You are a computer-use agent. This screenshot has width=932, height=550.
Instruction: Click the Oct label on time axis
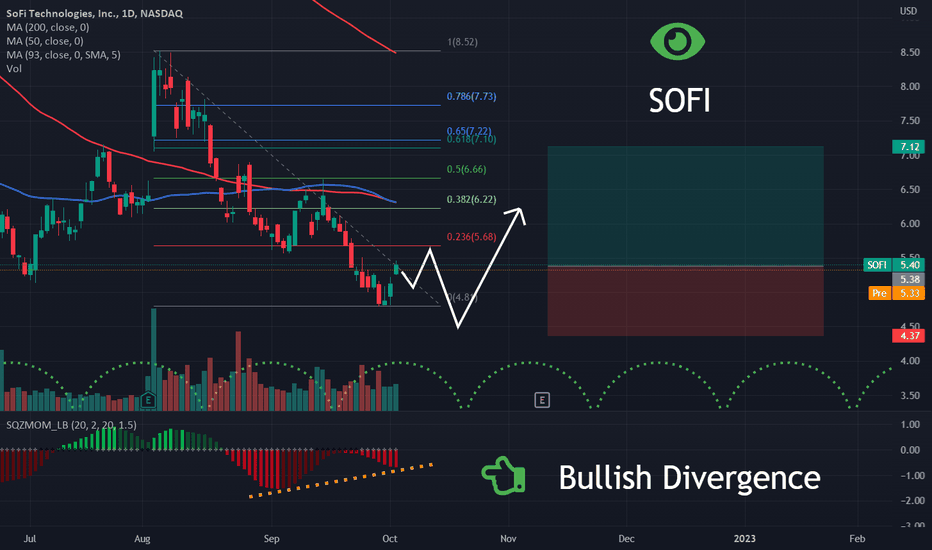click(389, 539)
